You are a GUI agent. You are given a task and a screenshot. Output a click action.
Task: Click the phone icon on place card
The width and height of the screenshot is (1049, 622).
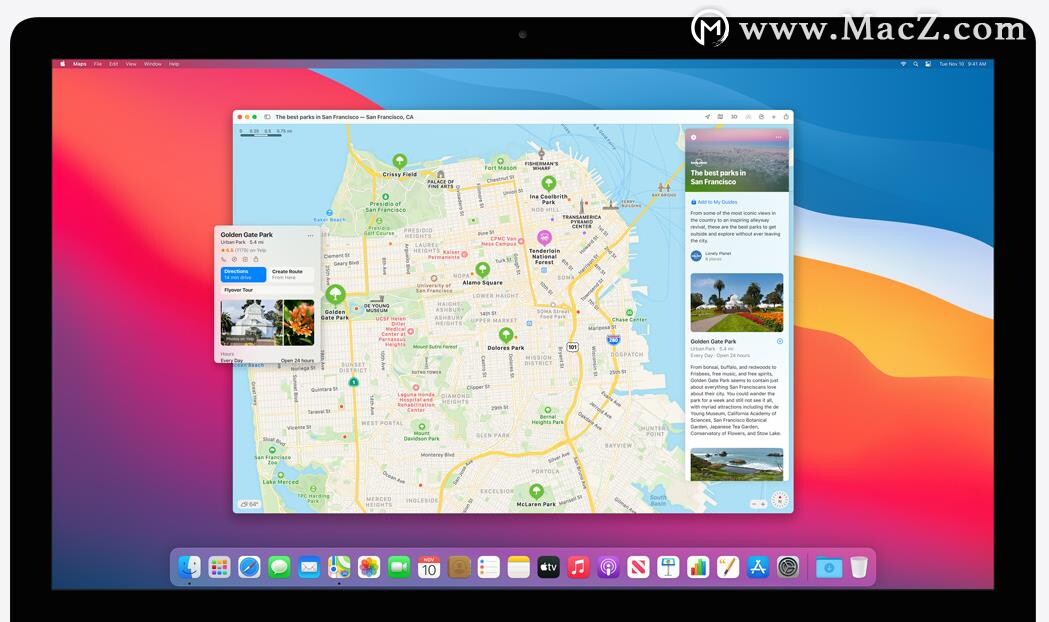pos(223,259)
